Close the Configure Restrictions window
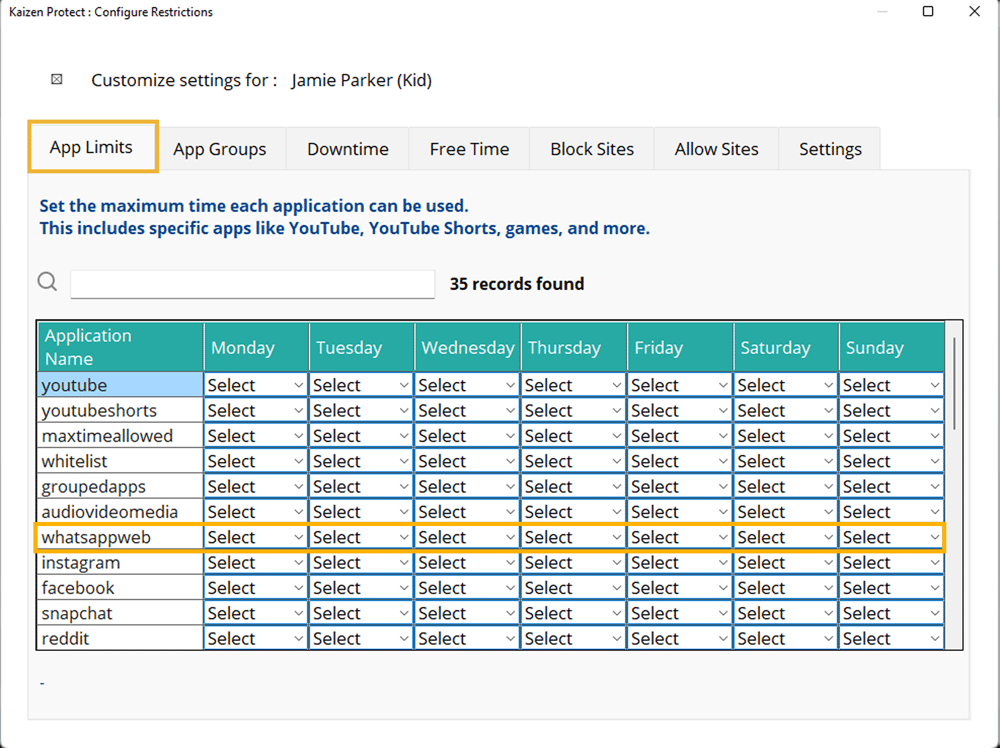This screenshot has width=1000, height=748. click(974, 12)
